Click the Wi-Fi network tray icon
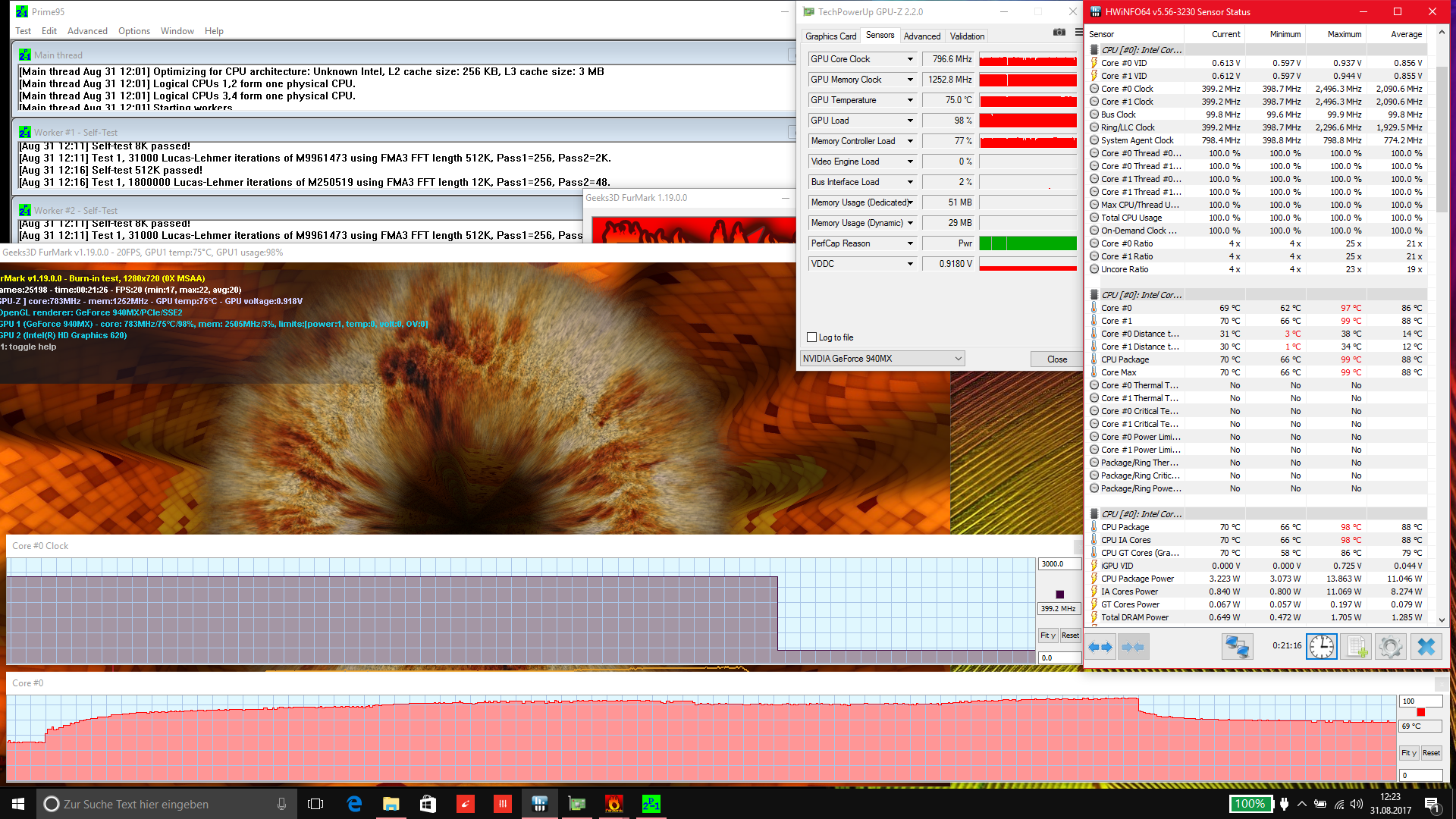This screenshot has width=1456, height=819. coord(1339,804)
